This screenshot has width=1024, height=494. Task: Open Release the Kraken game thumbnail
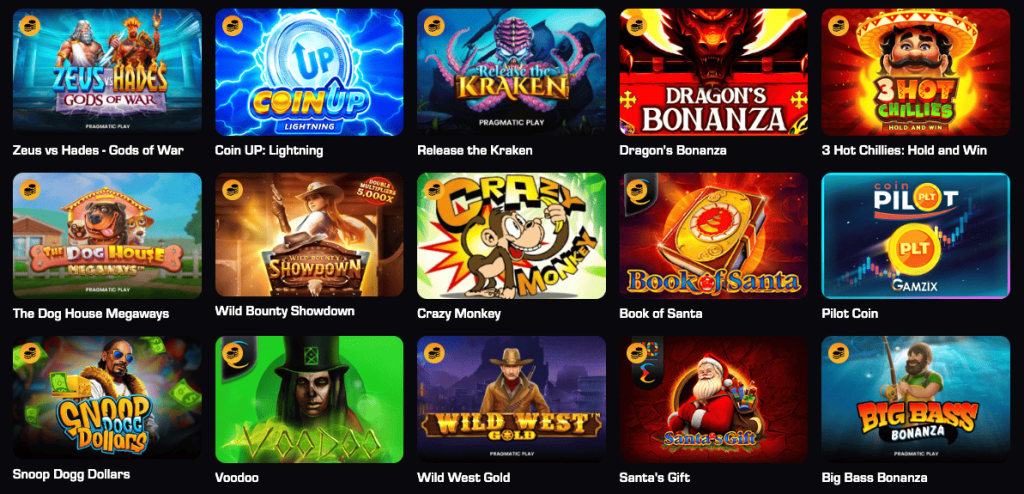[511, 72]
